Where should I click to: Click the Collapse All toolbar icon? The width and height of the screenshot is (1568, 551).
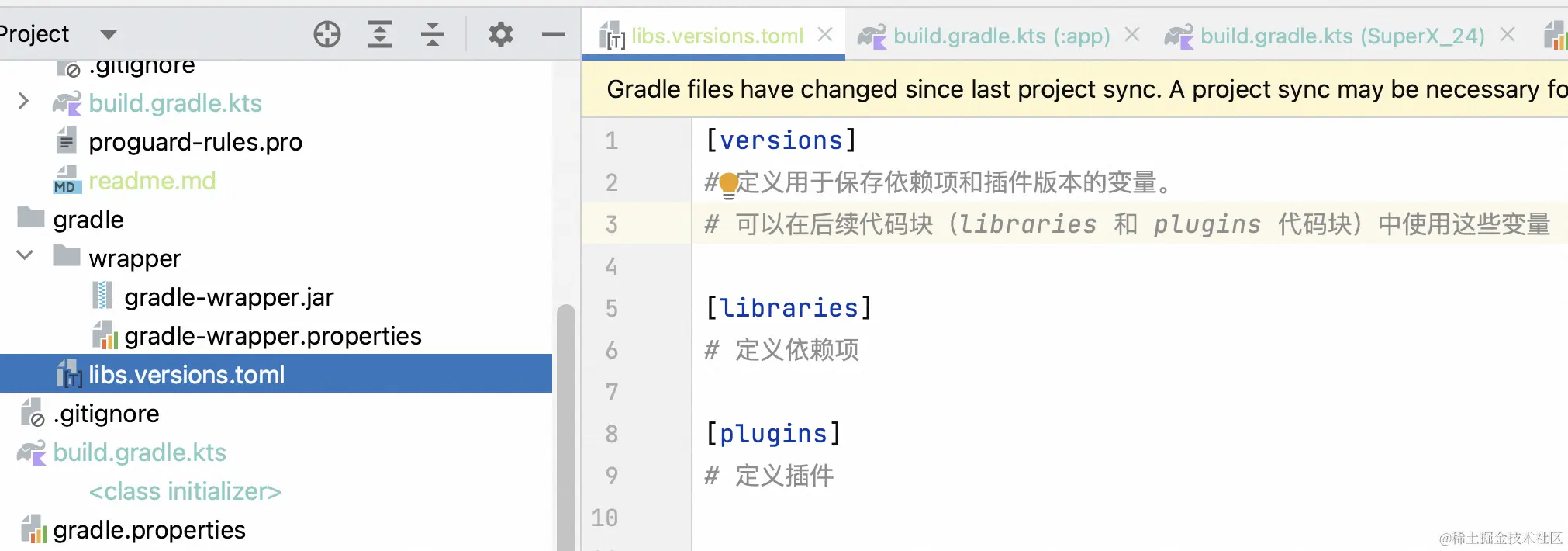point(432,34)
